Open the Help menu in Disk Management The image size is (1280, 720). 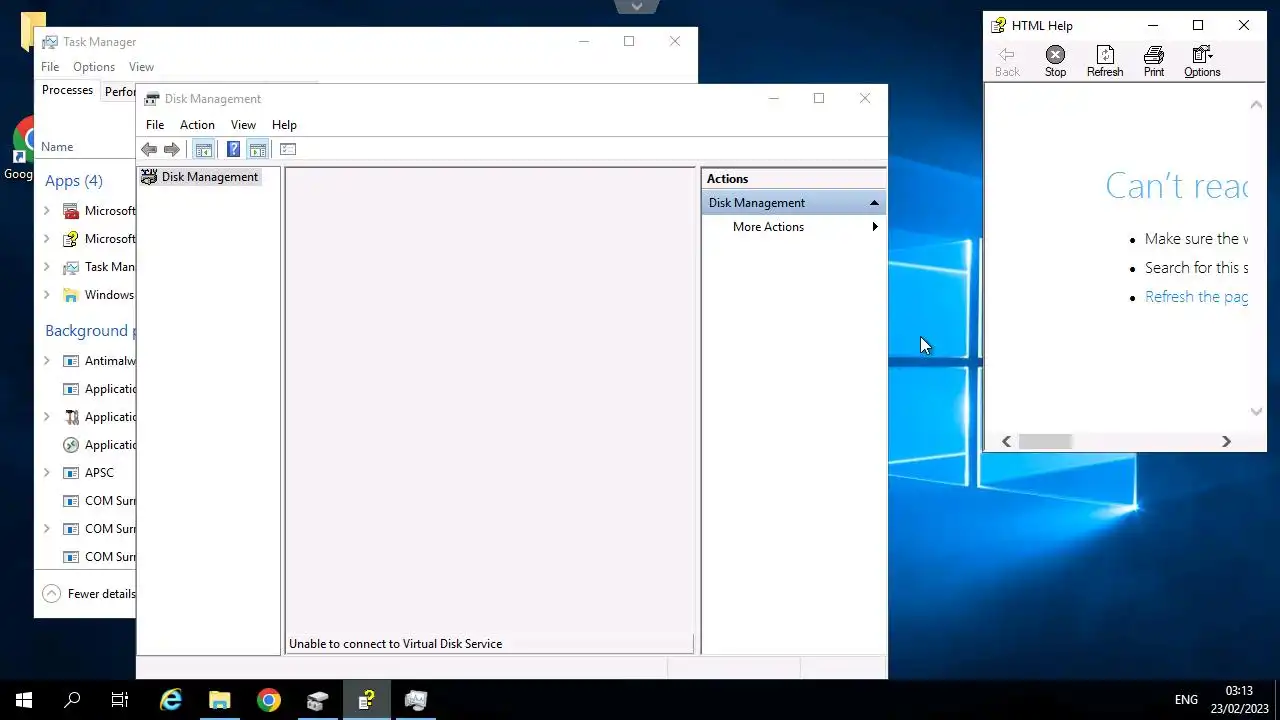(x=284, y=125)
